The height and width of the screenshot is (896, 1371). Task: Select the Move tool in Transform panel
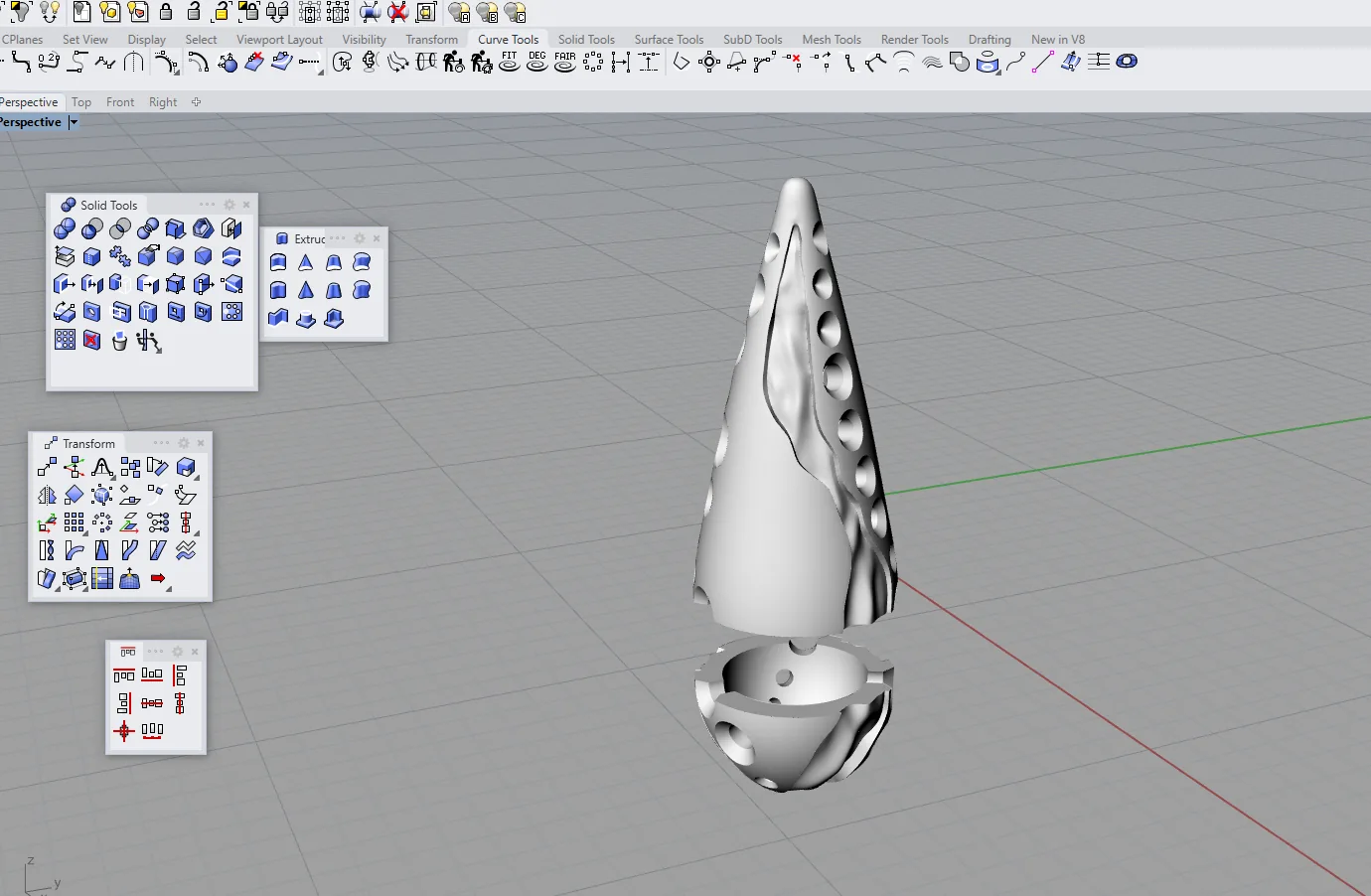pos(47,467)
